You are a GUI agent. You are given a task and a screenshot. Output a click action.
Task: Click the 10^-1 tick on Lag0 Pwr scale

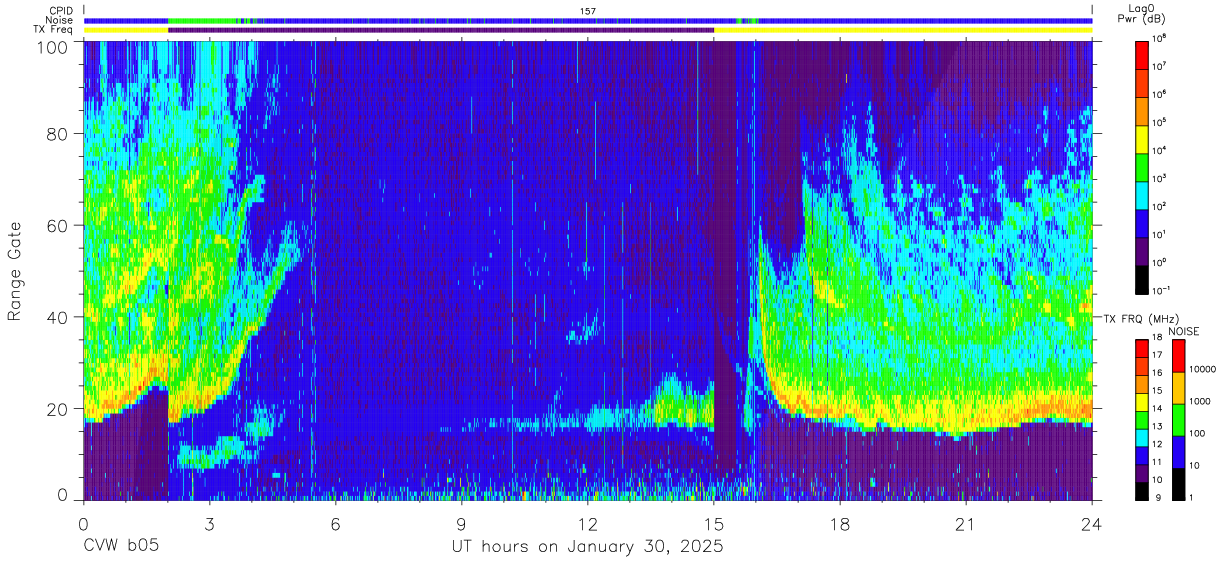[x=1161, y=290]
